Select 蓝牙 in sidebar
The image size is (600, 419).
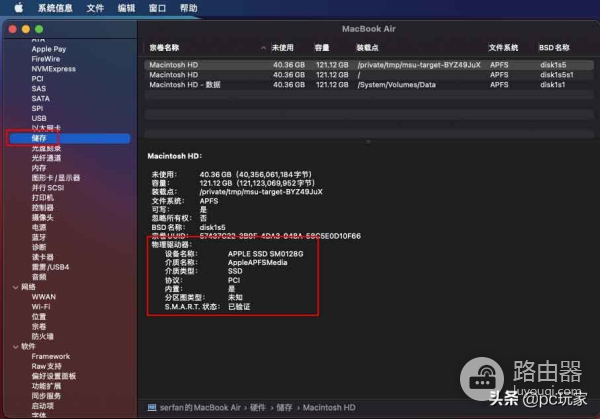[x=39, y=237]
